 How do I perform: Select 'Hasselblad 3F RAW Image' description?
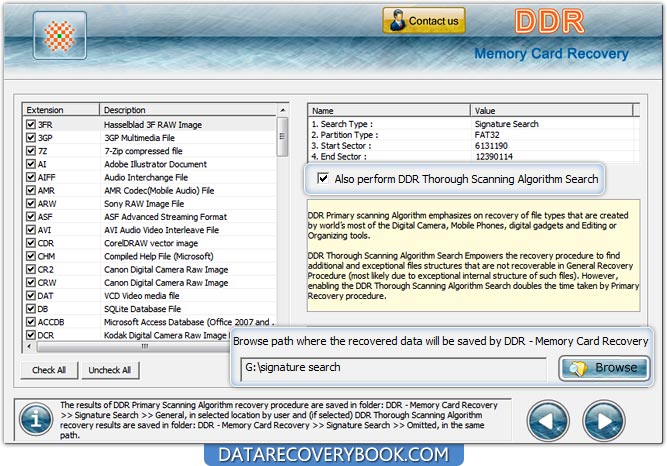click(153, 125)
